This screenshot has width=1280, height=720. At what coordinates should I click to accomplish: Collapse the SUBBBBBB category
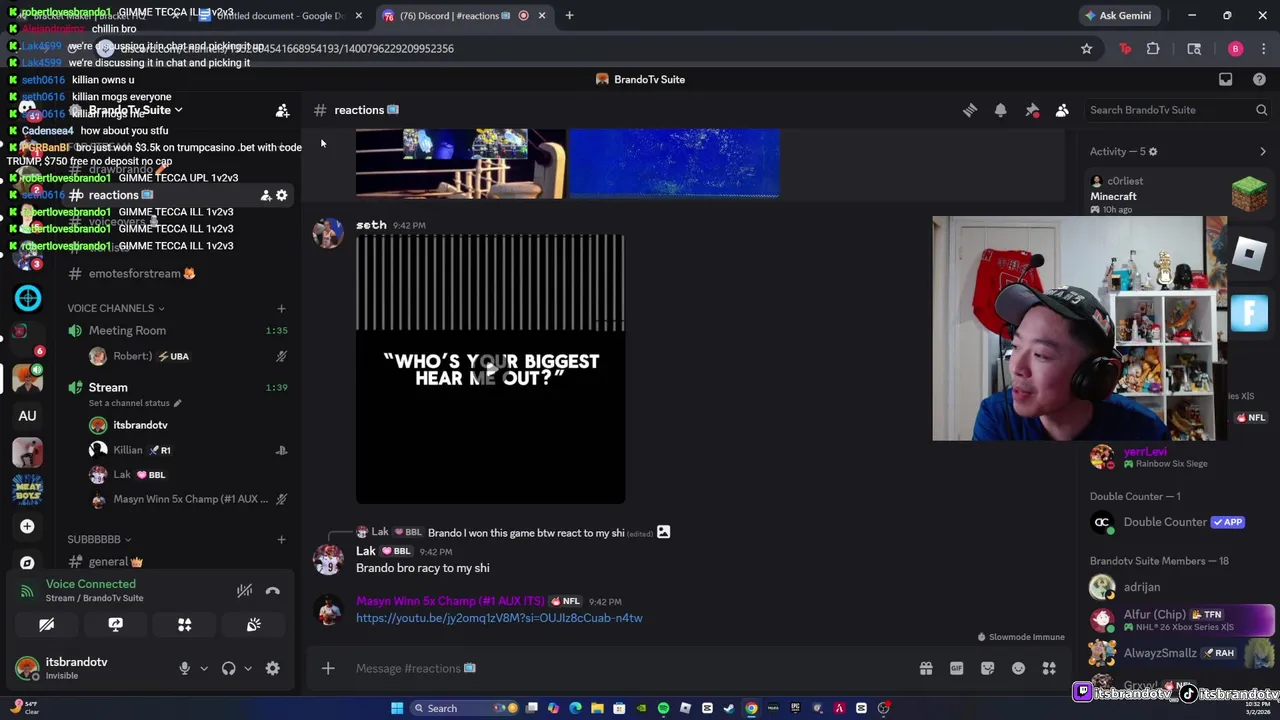click(99, 540)
